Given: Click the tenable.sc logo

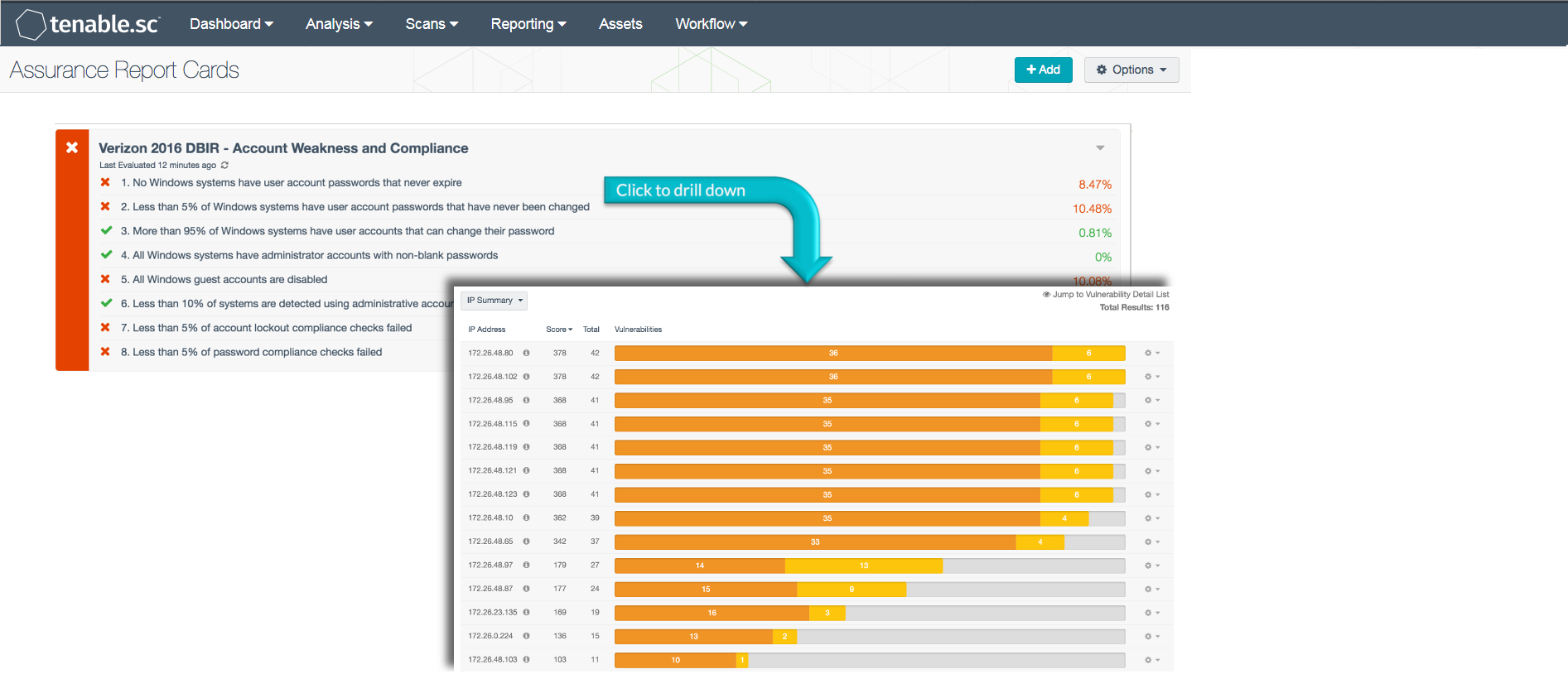Looking at the screenshot, I should coord(87,24).
